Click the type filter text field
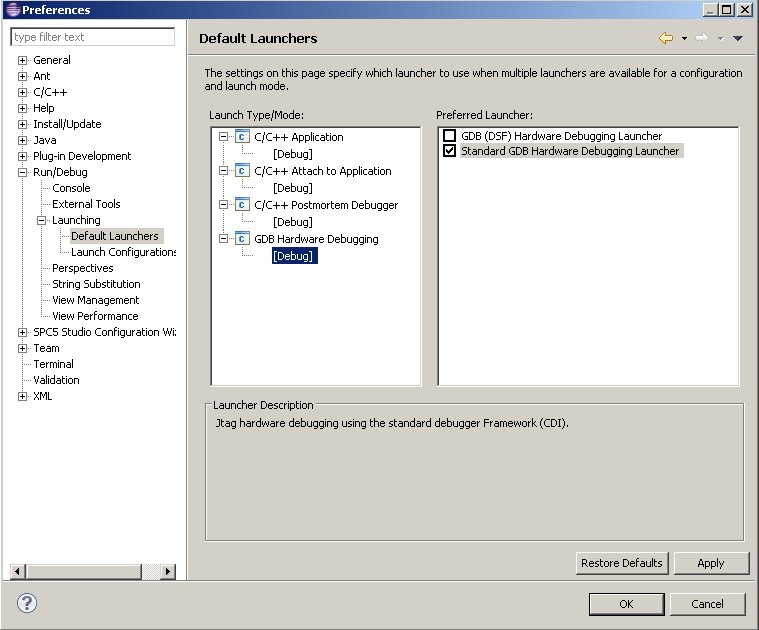 [x=92, y=37]
